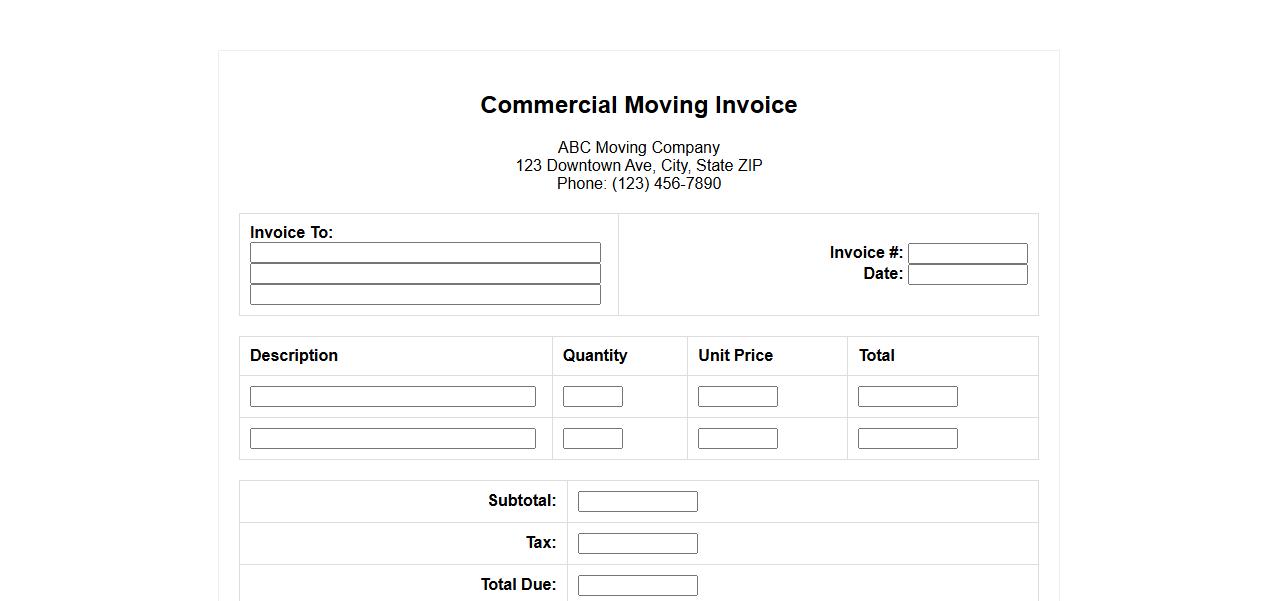Select the second Invoice To input line
Viewport: 1278px width, 601px height.
coord(425,274)
